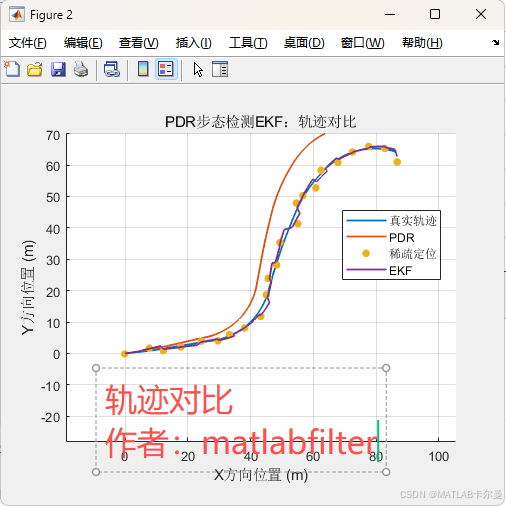Minimize the Figure 2 window
Viewport: 506px width, 506px height.
pyautogui.click(x=390, y=14)
